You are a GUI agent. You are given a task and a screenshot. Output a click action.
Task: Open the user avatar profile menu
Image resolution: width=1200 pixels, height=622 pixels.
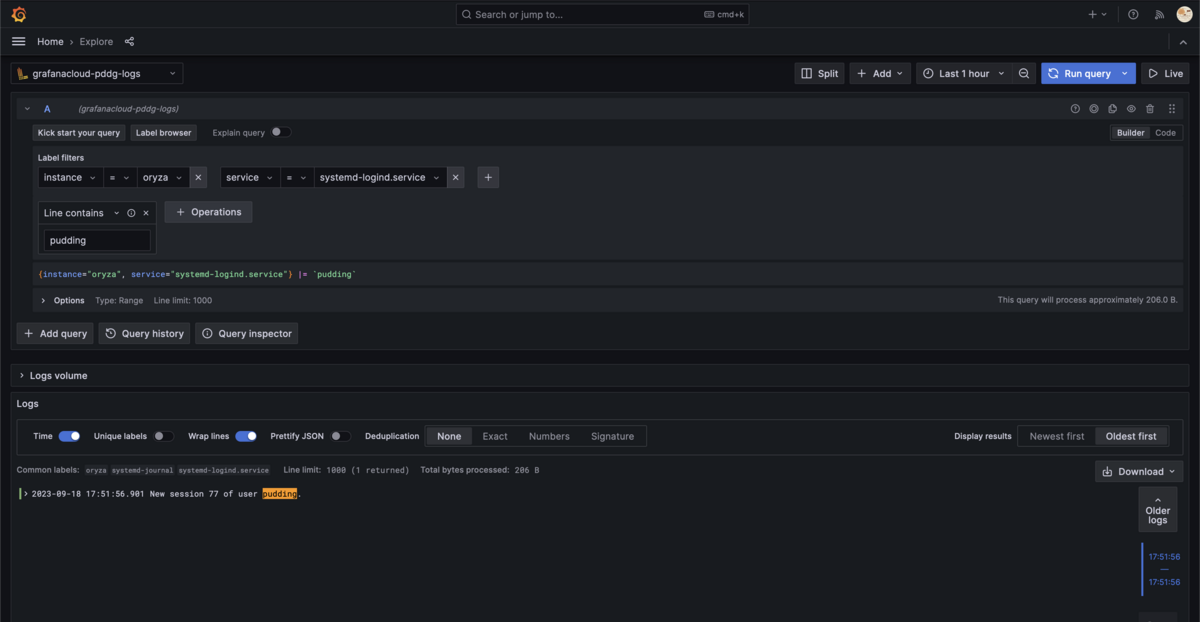1184,14
